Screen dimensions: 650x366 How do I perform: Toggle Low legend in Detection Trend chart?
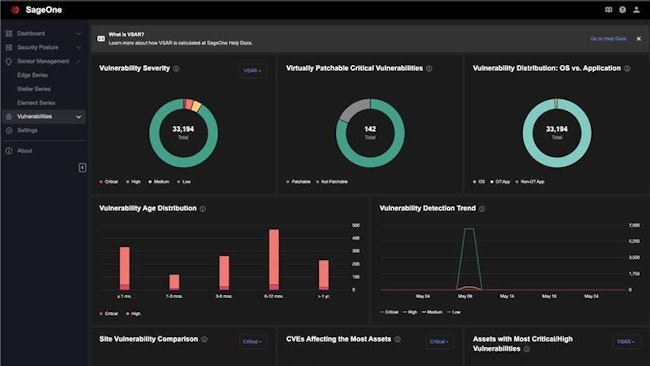click(x=454, y=312)
